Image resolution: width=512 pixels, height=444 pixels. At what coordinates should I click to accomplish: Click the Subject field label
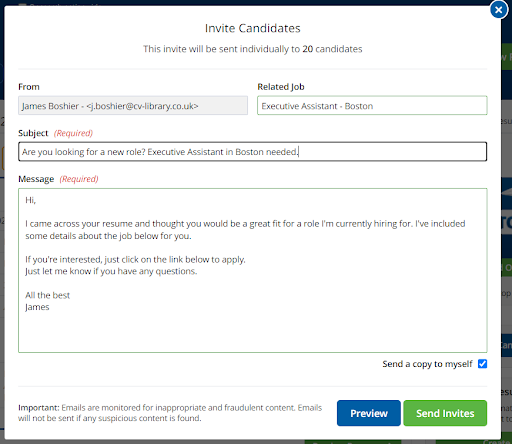33,133
